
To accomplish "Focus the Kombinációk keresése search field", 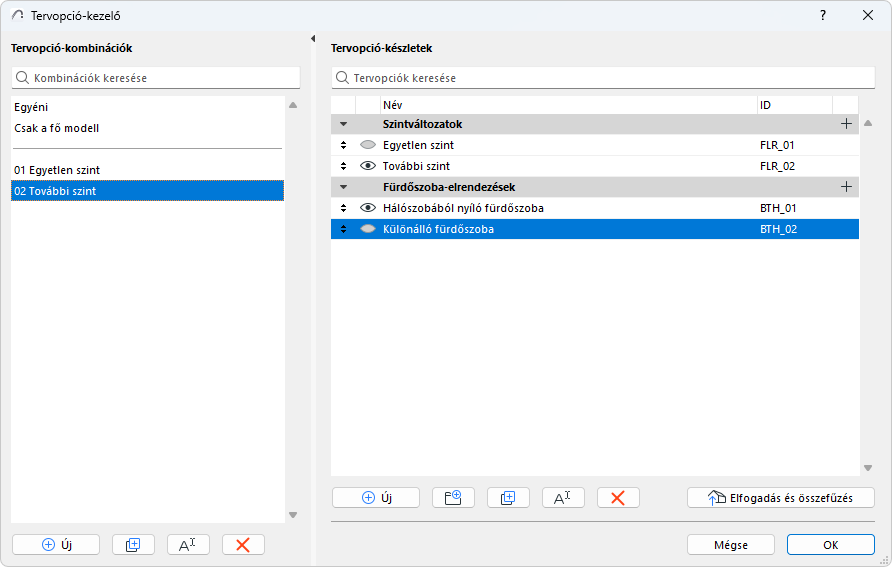I will point(156,78).
